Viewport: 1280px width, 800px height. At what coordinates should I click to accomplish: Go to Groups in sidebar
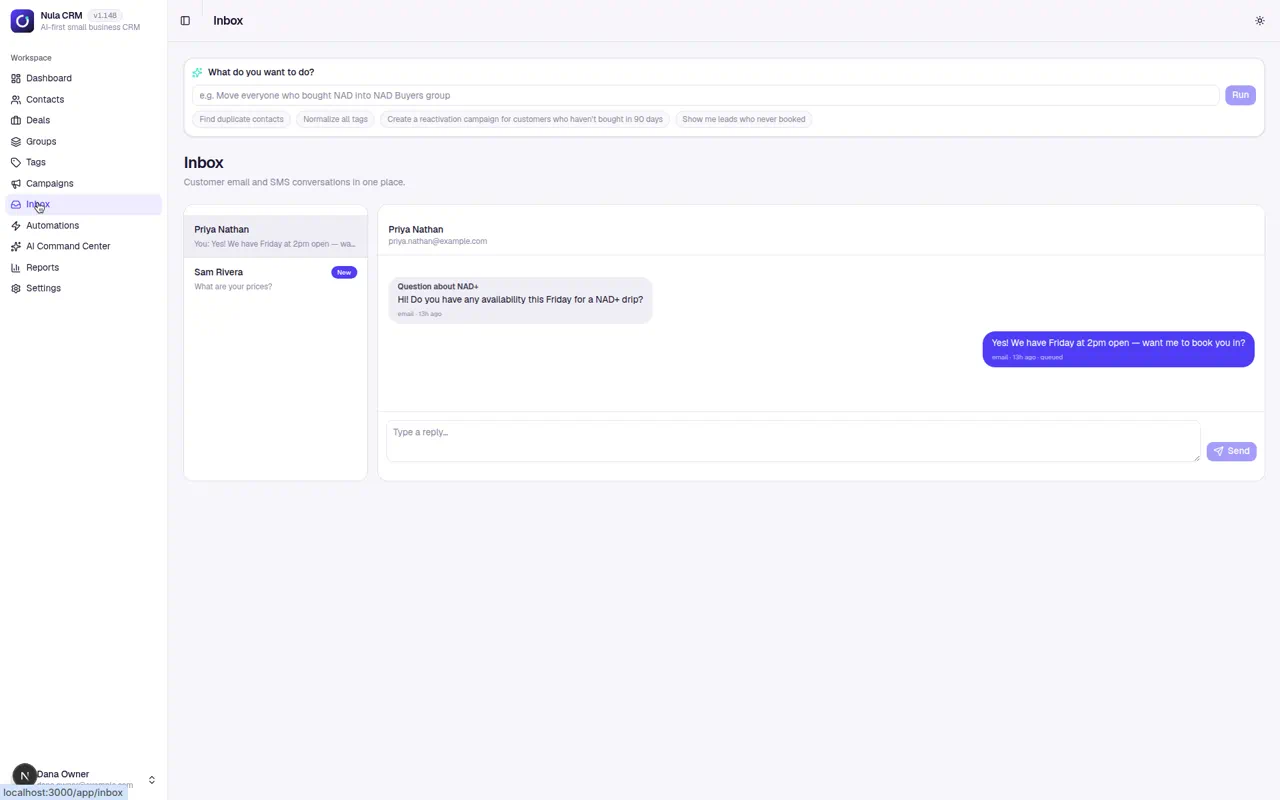tap(84, 141)
